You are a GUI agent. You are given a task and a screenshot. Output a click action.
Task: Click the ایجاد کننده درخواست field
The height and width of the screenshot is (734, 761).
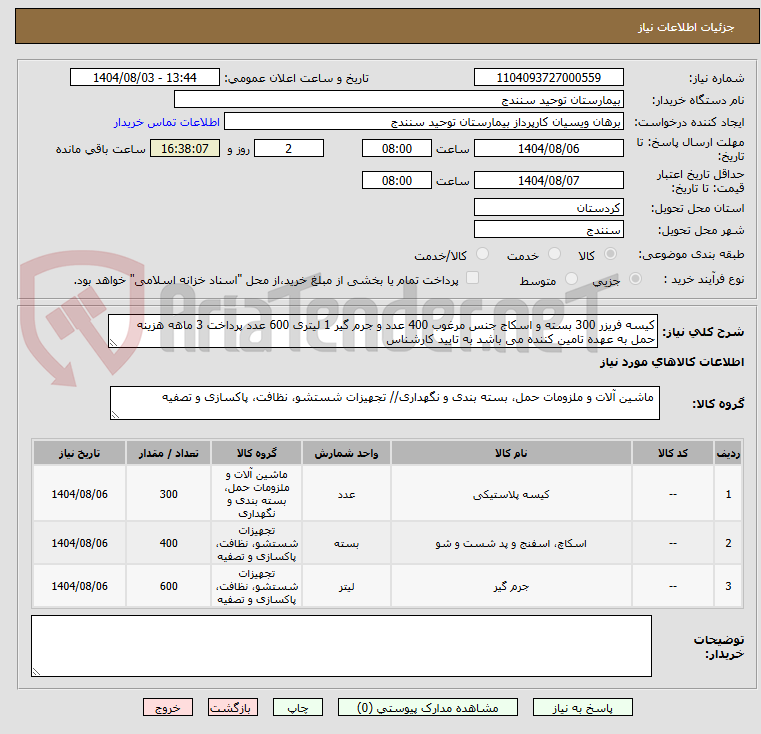click(x=424, y=121)
